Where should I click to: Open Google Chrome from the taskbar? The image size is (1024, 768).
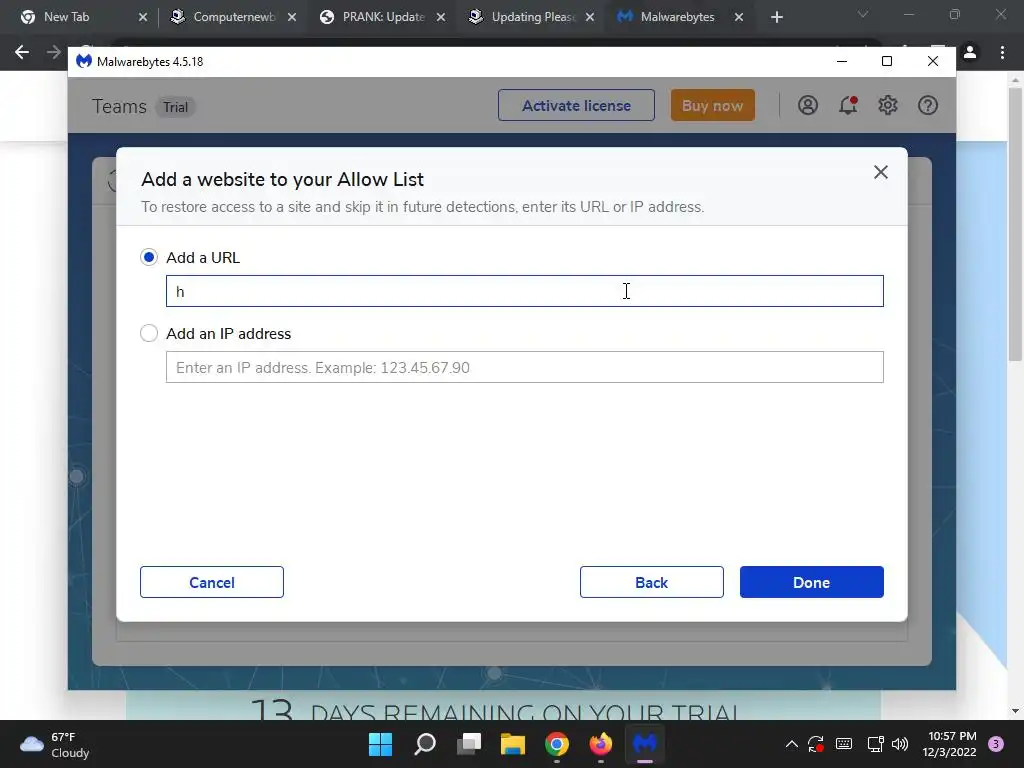click(557, 744)
